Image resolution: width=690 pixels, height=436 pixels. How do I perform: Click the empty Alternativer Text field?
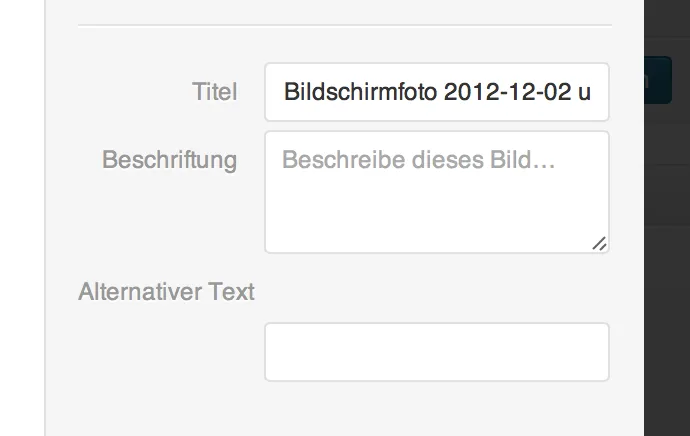(437, 352)
